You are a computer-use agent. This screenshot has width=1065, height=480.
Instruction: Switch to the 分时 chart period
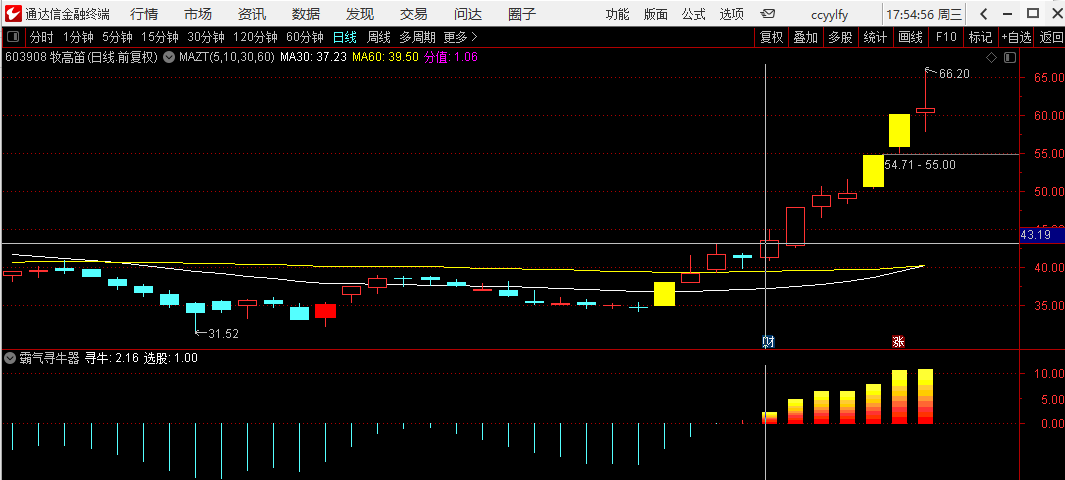click(x=41, y=37)
